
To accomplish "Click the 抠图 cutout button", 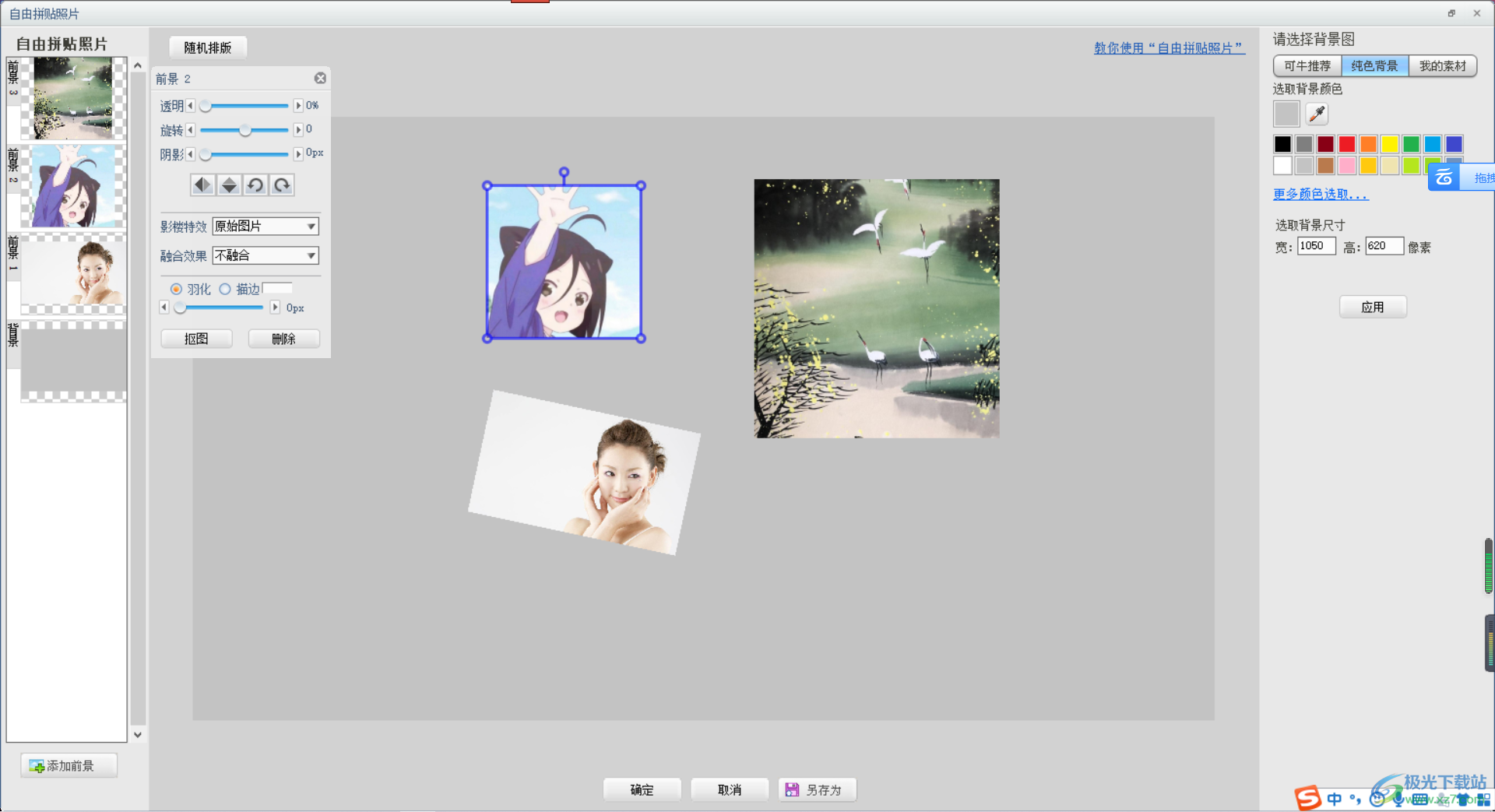I will pos(196,339).
